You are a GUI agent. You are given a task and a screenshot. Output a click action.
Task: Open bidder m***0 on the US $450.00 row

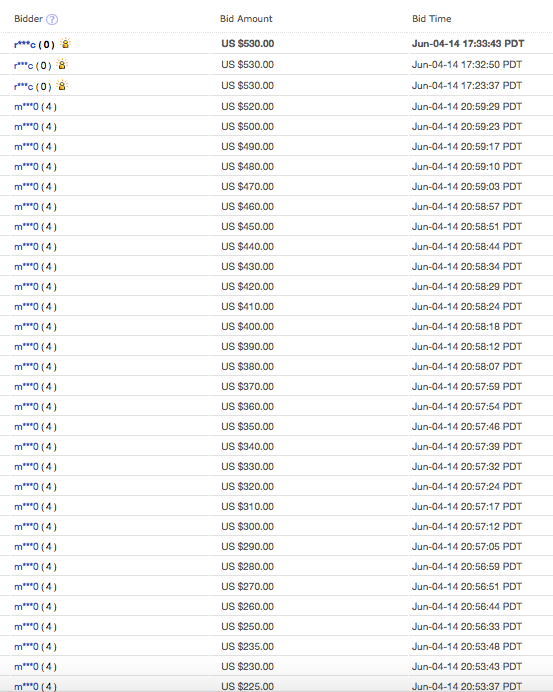tap(26, 227)
